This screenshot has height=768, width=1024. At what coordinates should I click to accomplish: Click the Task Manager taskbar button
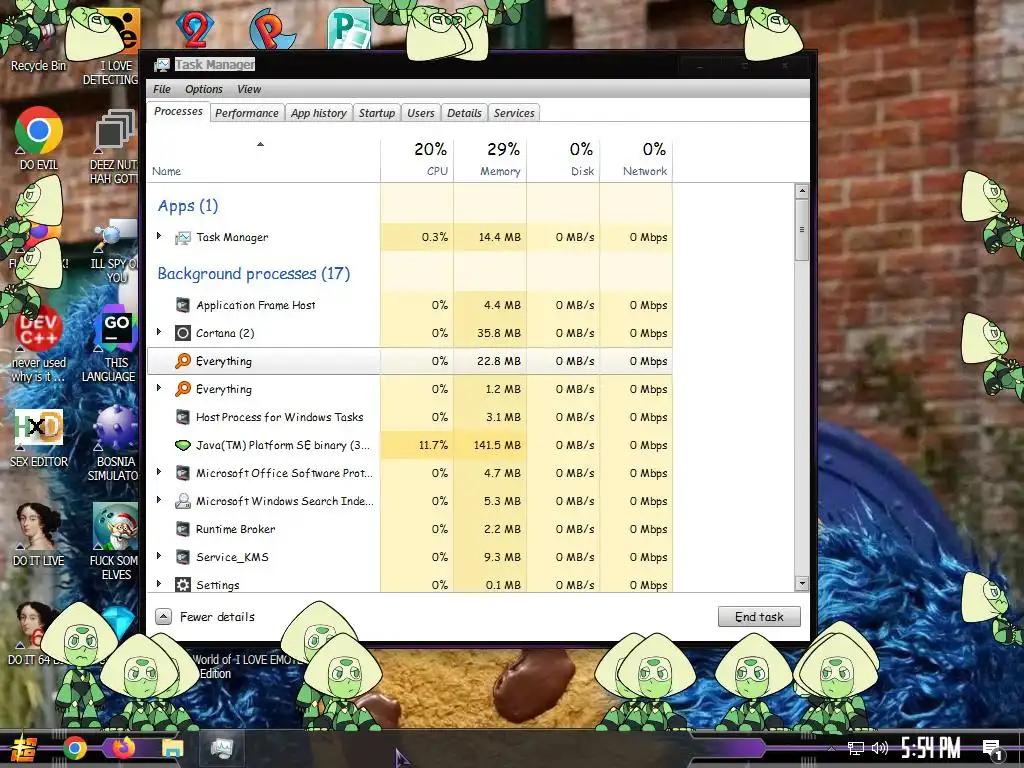pyautogui.click(x=221, y=748)
